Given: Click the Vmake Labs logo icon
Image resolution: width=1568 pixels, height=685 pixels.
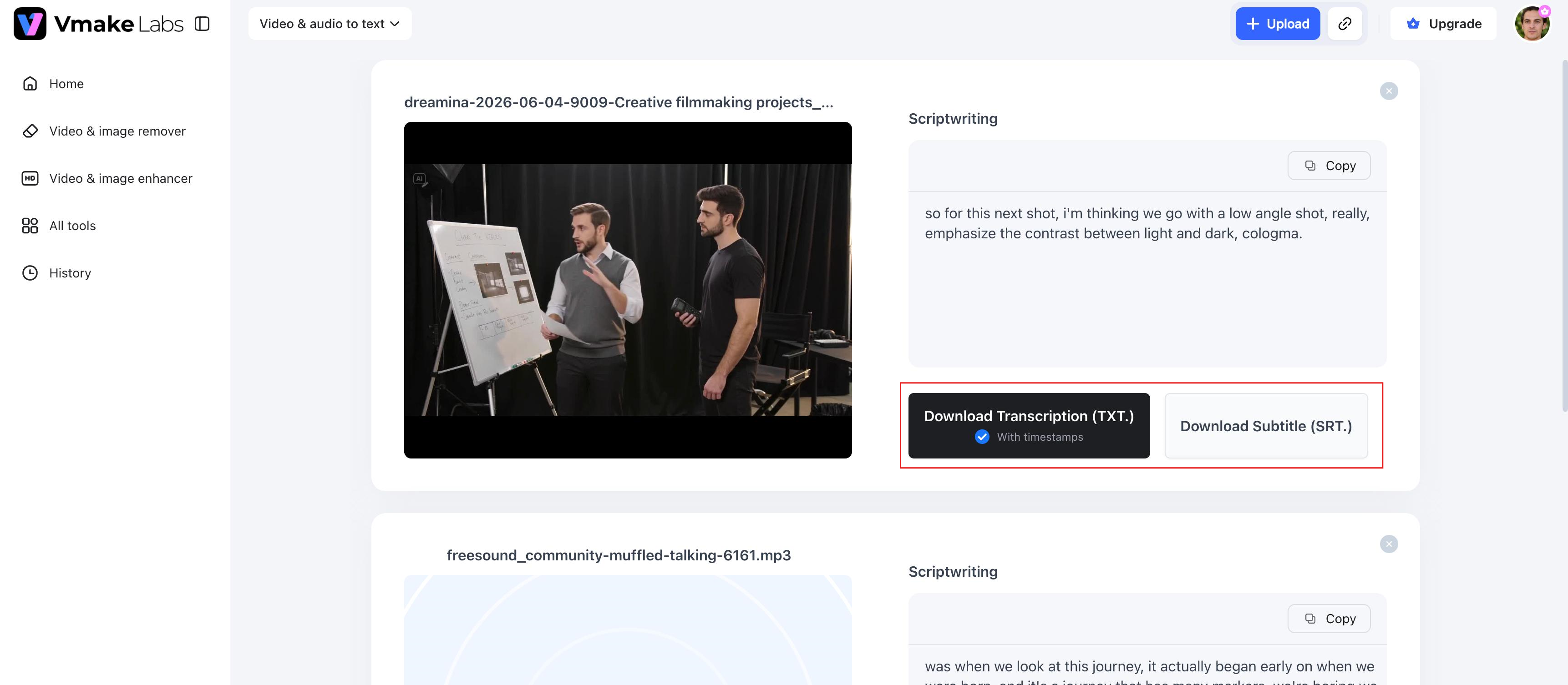Looking at the screenshot, I should click(x=30, y=24).
